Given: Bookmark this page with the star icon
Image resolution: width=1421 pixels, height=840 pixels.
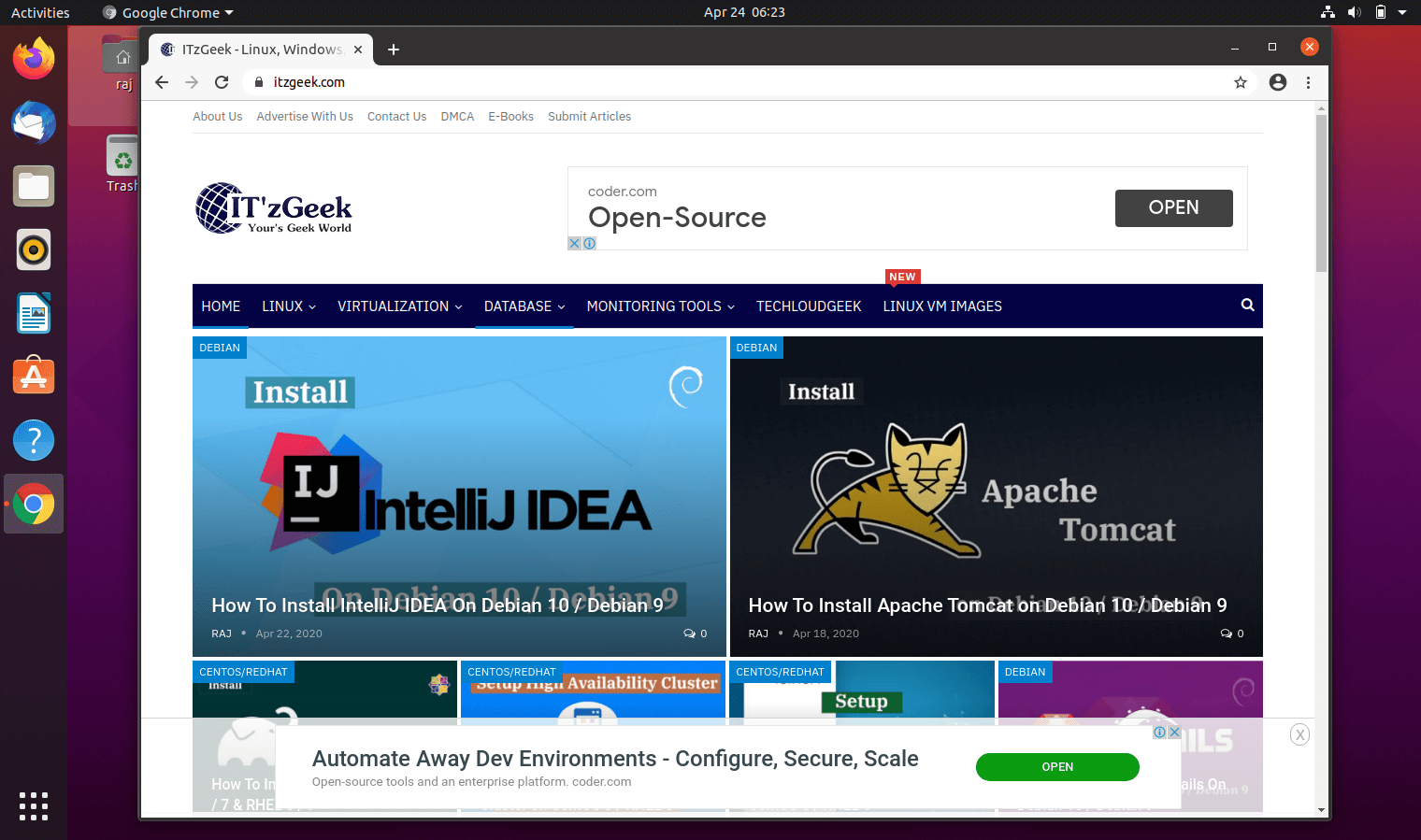Looking at the screenshot, I should pyautogui.click(x=1240, y=82).
